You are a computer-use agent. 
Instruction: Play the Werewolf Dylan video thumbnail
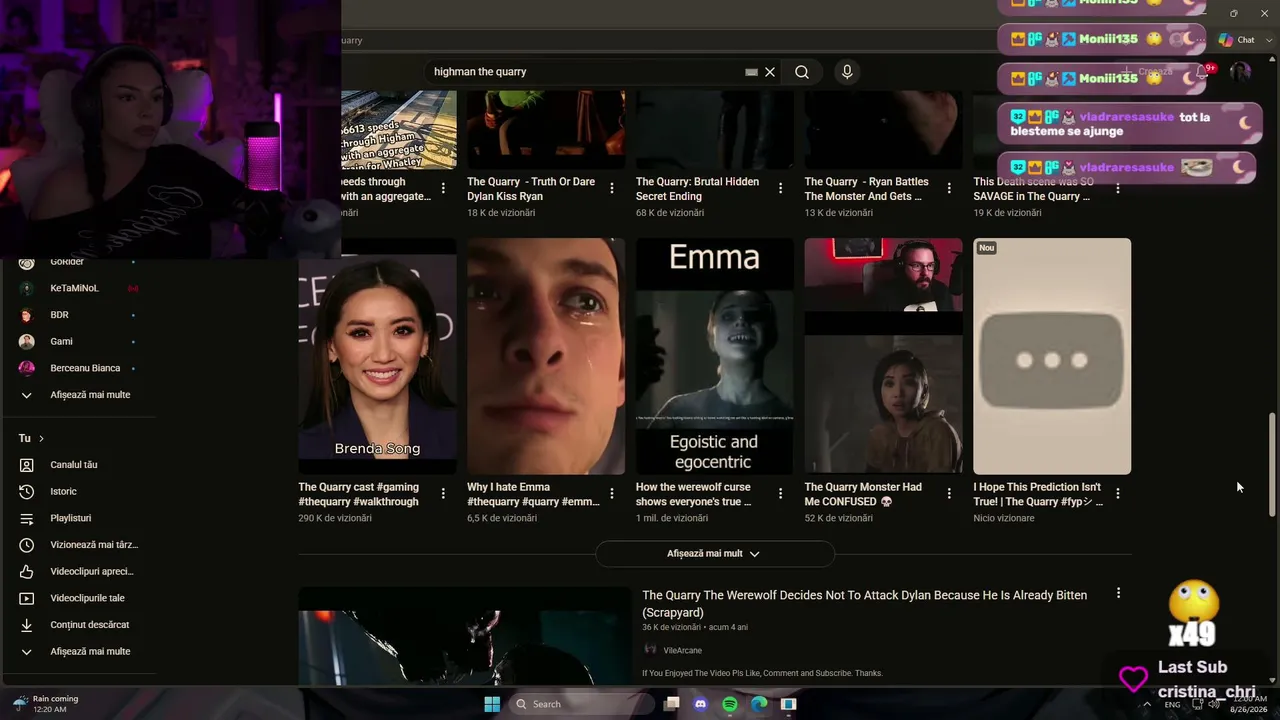465,636
